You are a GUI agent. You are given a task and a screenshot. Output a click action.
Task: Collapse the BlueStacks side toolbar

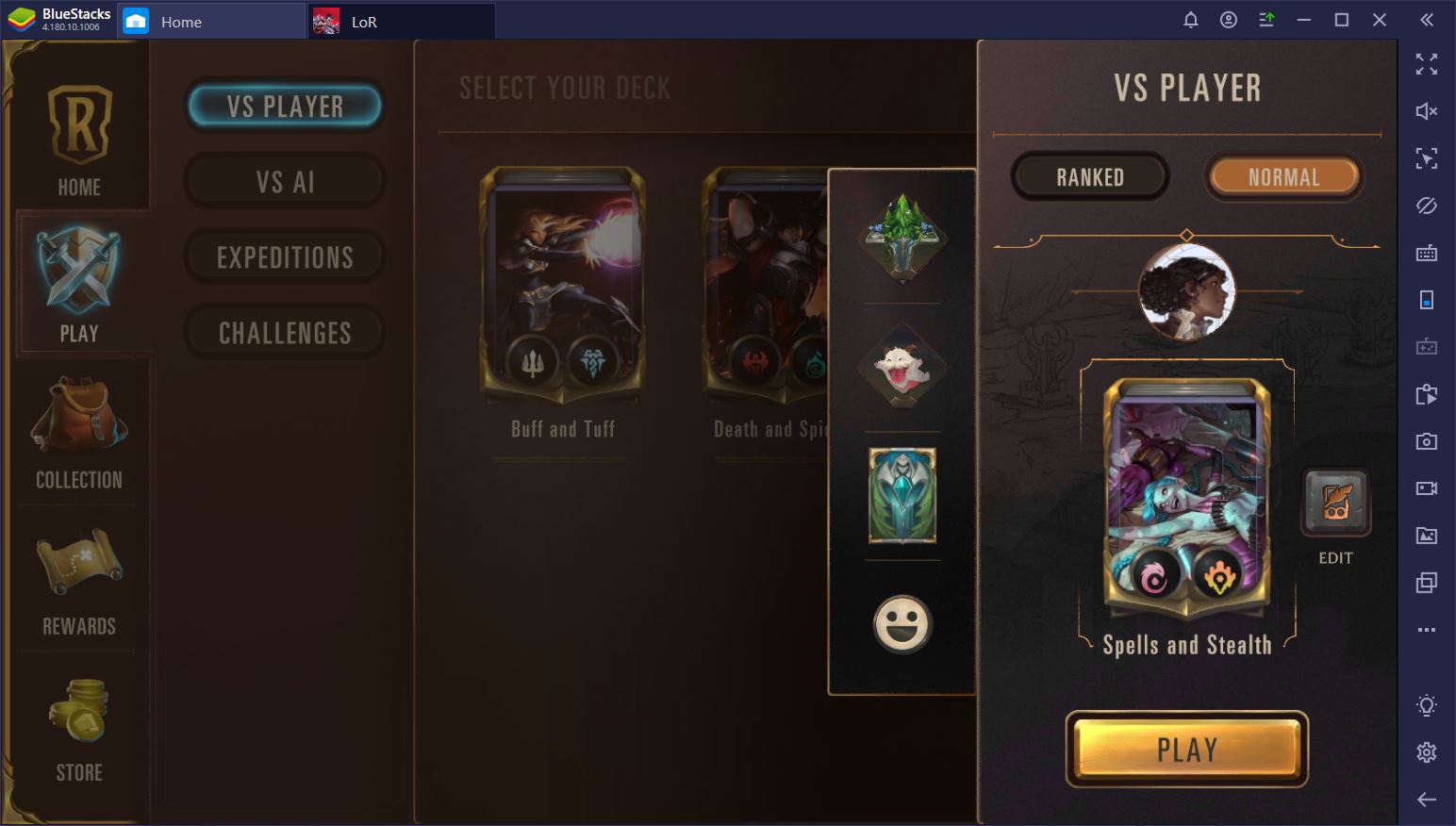pyautogui.click(x=1426, y=20)
